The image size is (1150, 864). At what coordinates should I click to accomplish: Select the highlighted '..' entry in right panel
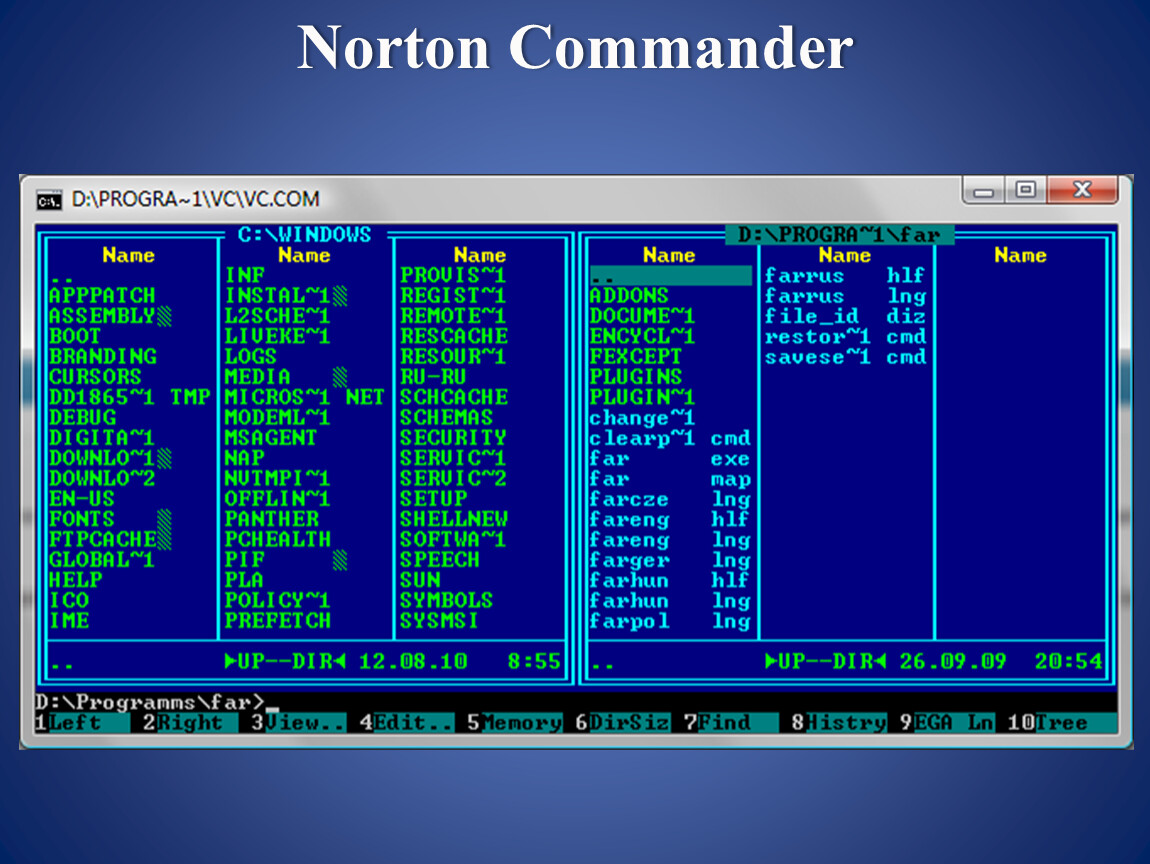(670, 276)
